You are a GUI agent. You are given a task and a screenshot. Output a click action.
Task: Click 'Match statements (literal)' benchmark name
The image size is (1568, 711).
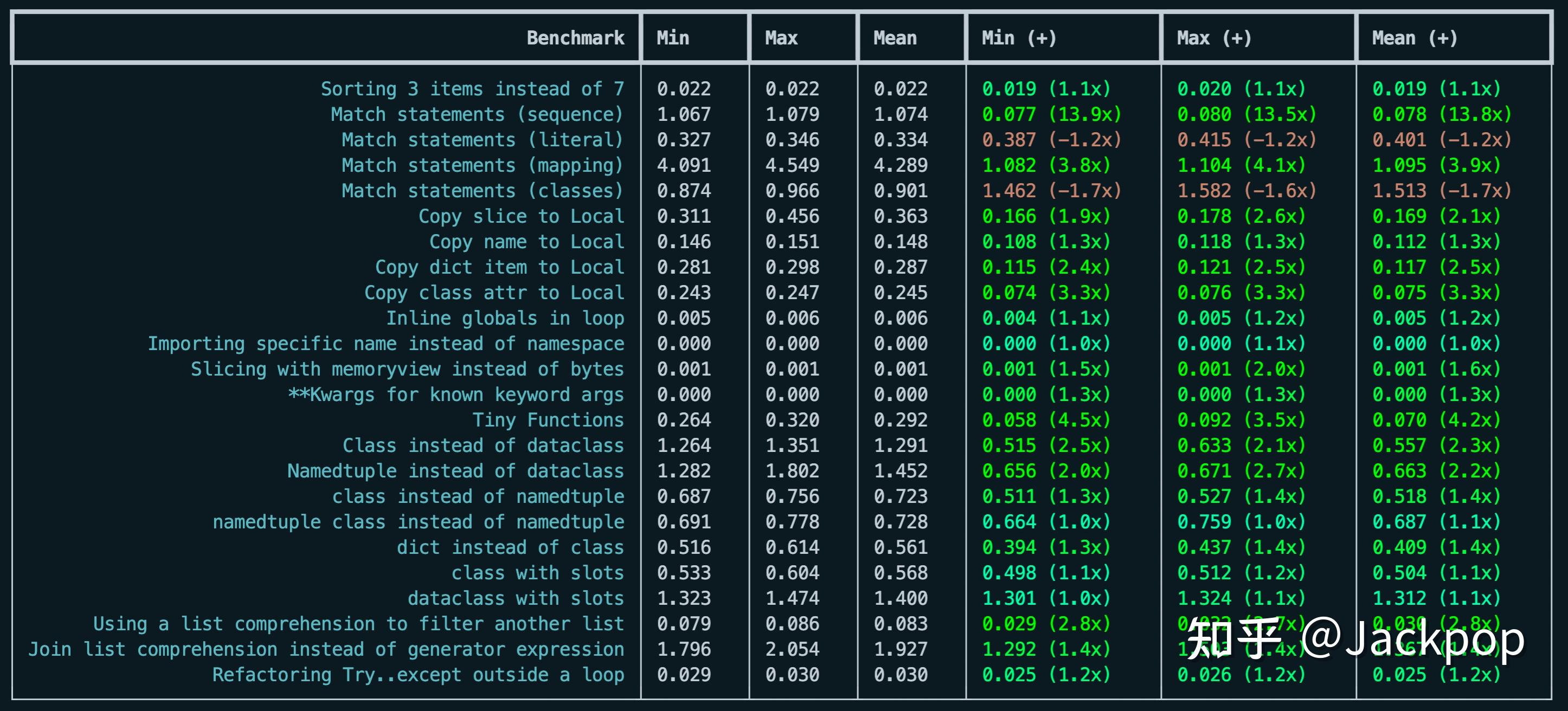pos(483,140)
